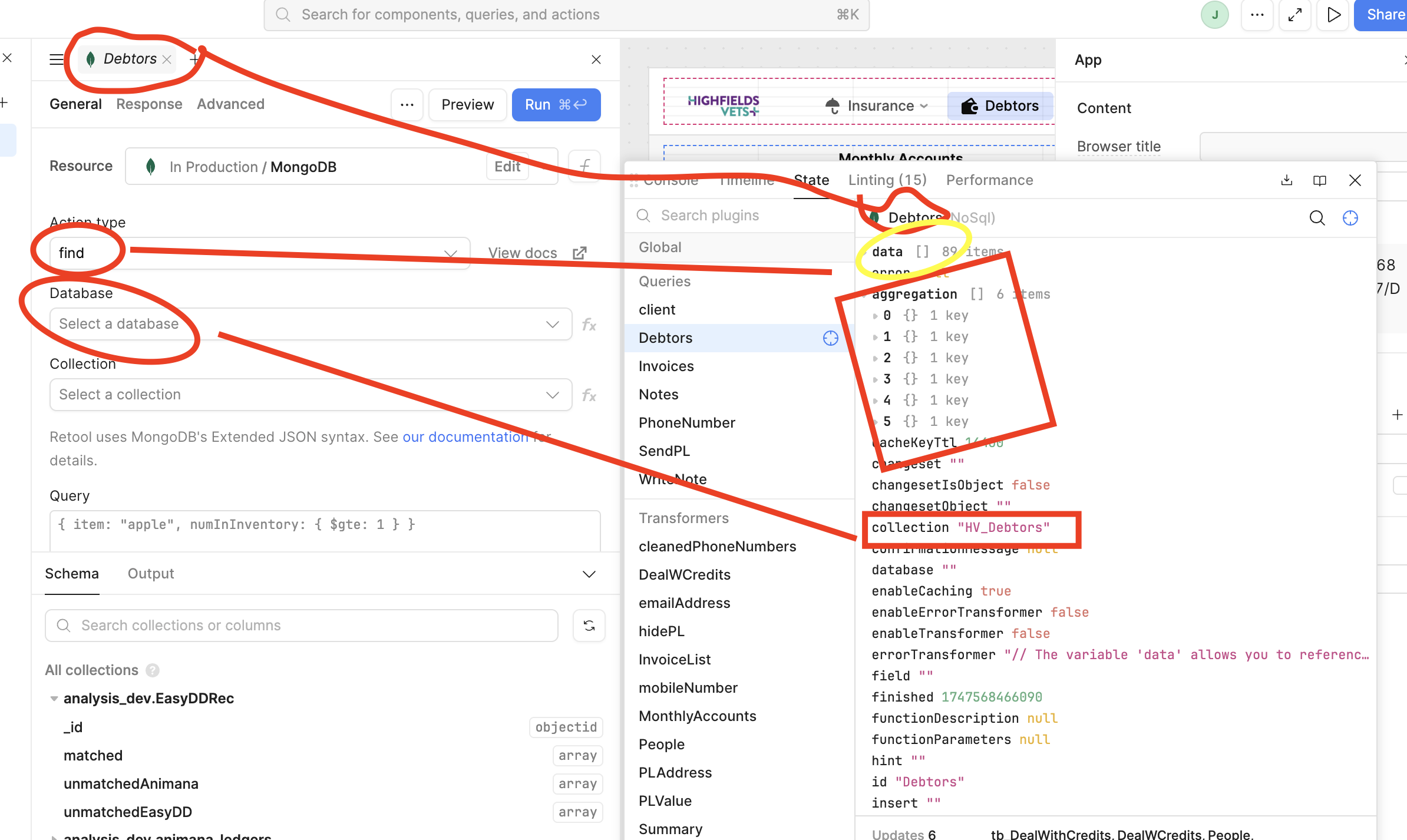Open the hamburger menu beside Debtors tab

point(57,59)
